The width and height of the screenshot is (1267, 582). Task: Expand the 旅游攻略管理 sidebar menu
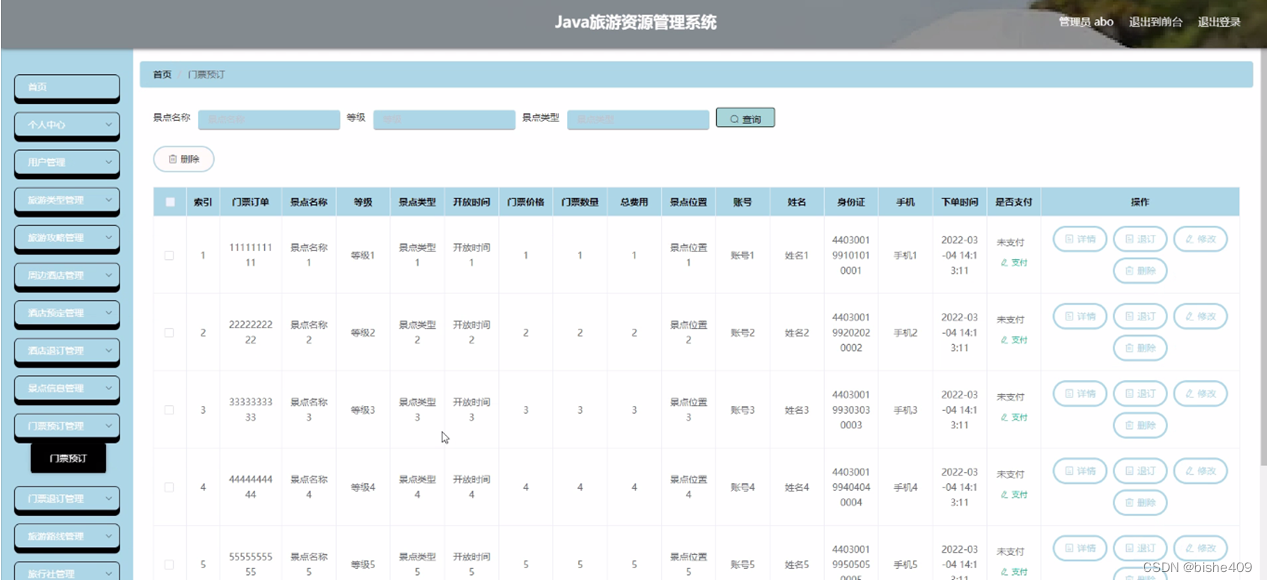coord(67,238)
